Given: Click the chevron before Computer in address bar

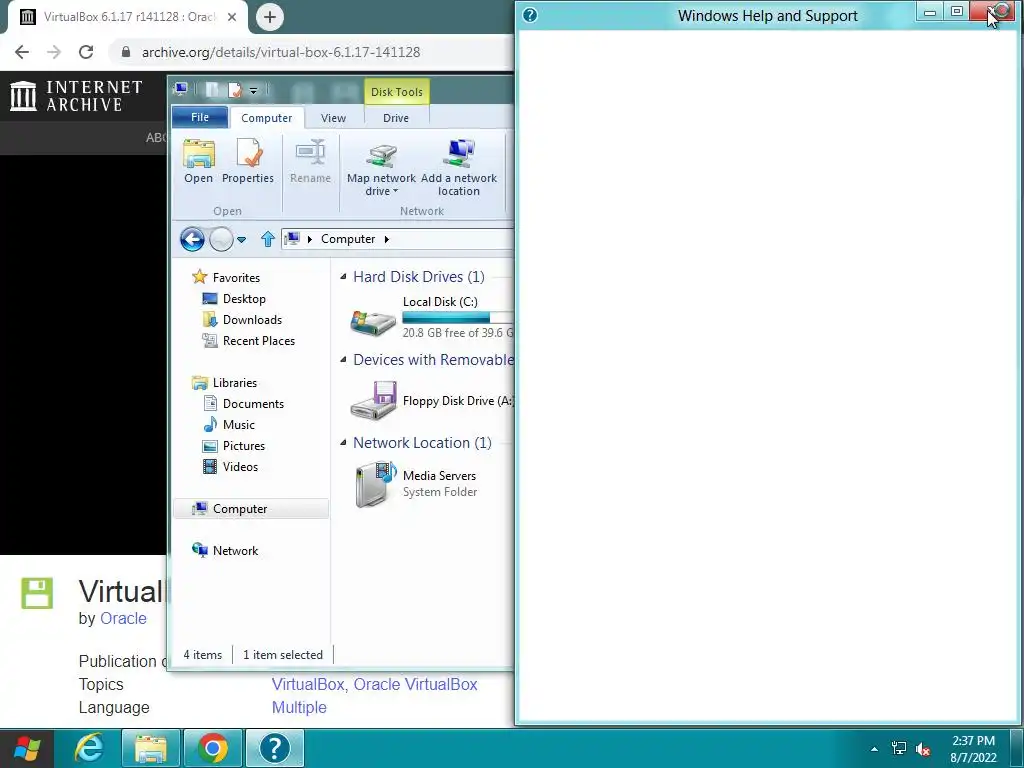Looking at the screenshot, I should pos(310,239).
